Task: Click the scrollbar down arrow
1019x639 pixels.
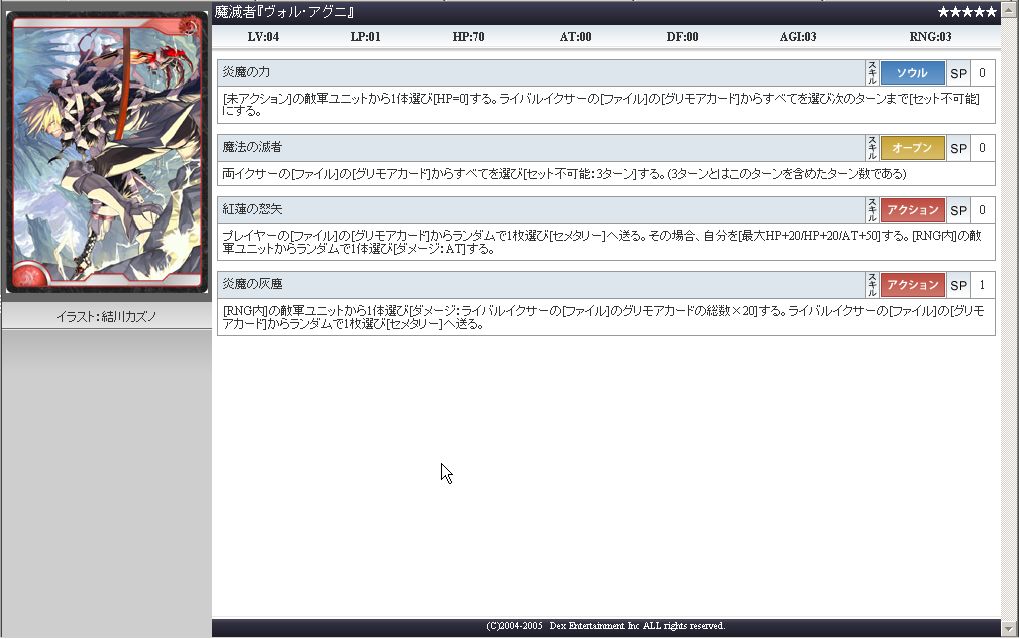Action: (x=1010, y=629)
